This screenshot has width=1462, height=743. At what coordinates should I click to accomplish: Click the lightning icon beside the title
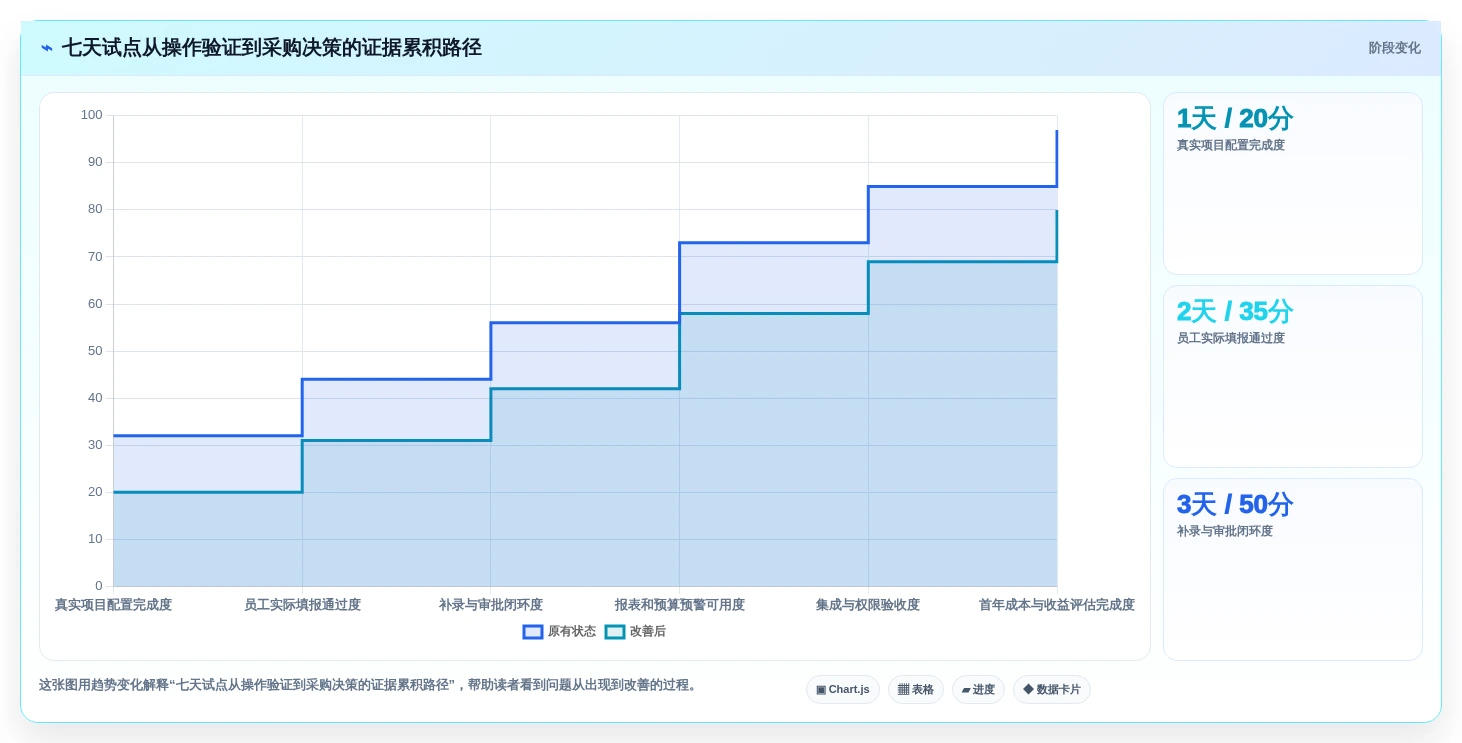46,48
